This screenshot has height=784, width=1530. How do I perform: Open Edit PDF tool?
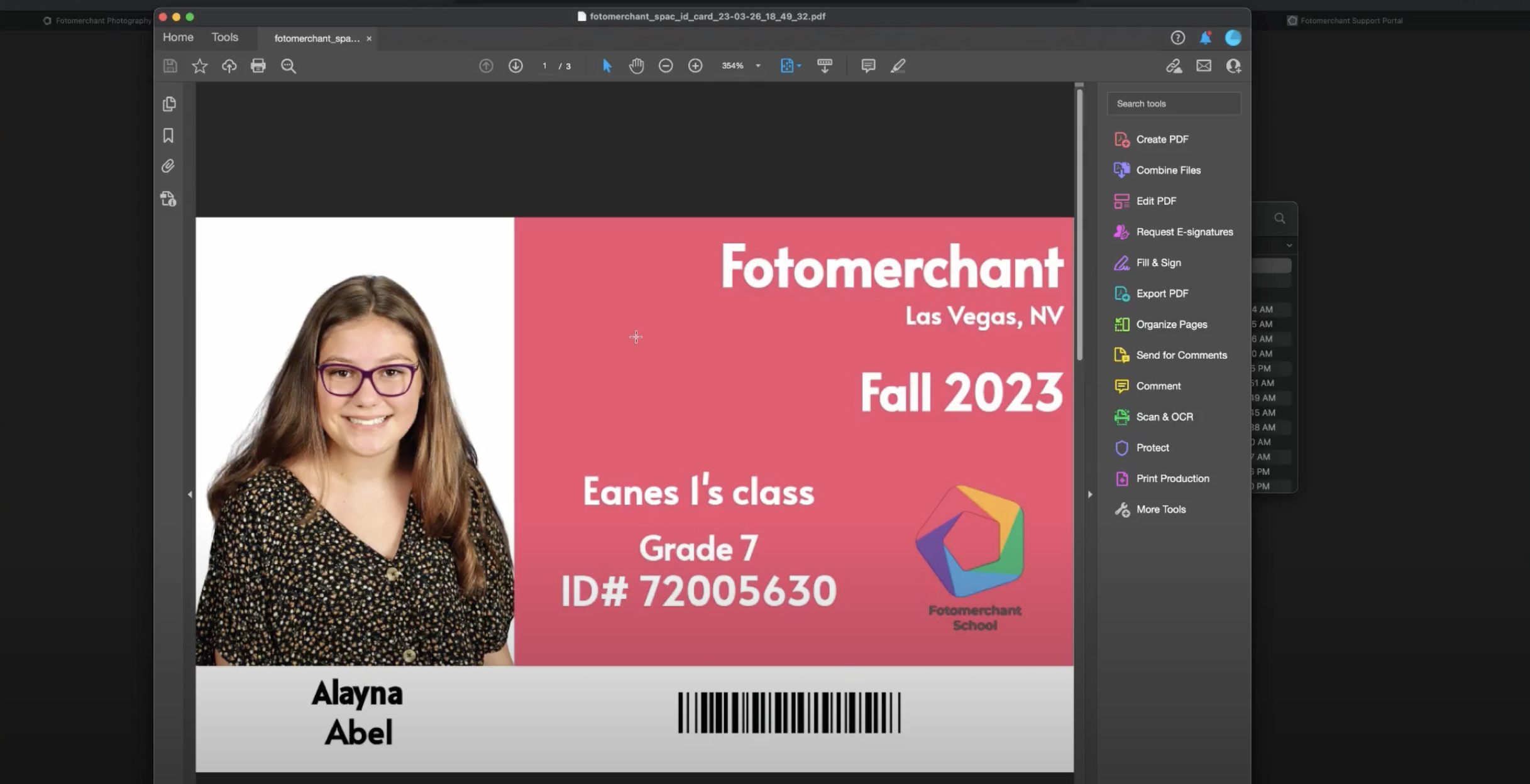[x=1145, y=201]
